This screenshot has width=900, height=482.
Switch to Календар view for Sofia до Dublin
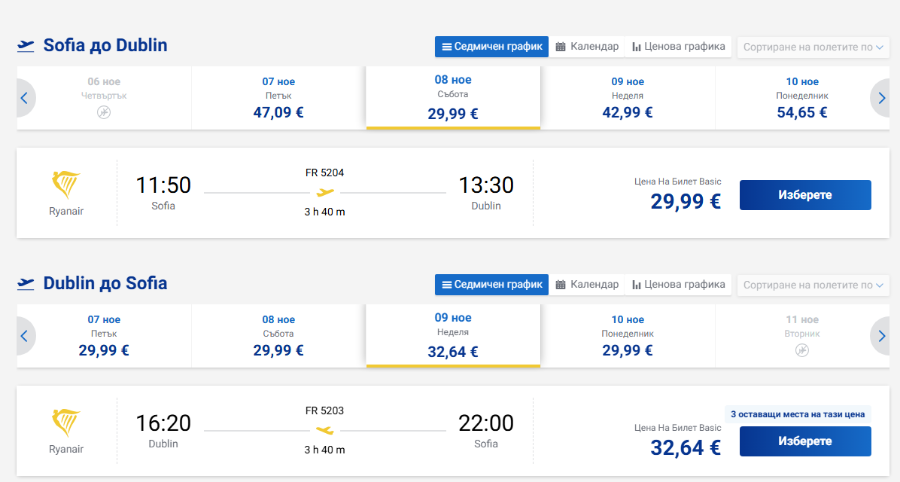pos(587,46)
